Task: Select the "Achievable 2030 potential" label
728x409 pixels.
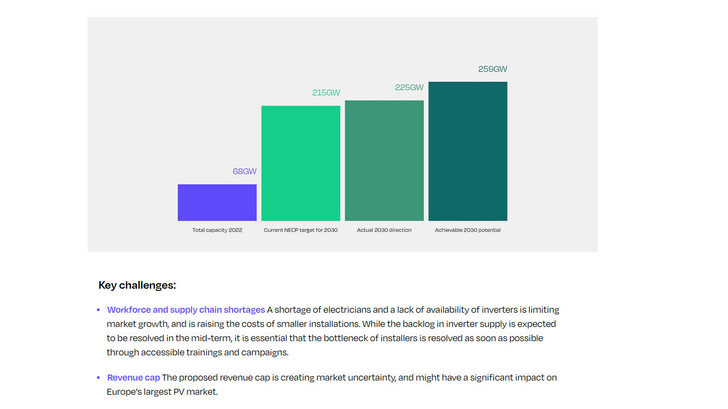Action: pos(467,230)
